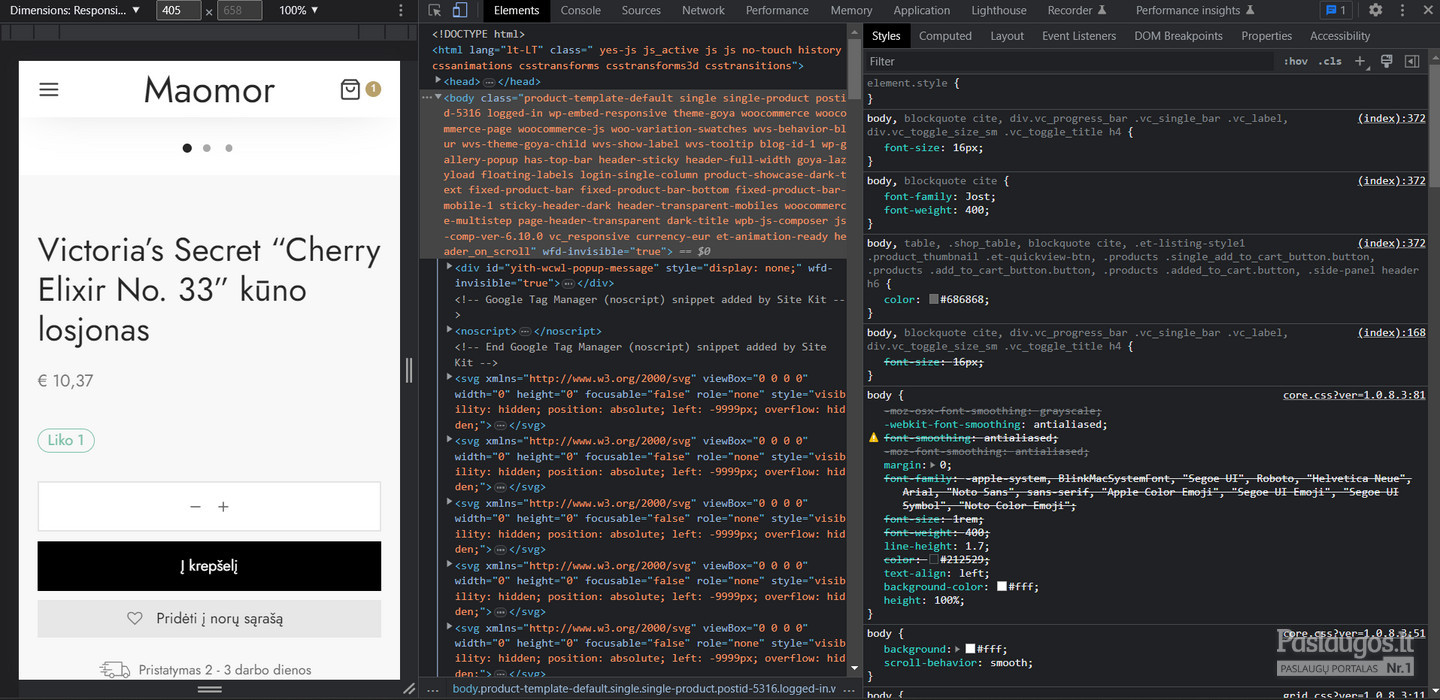Expand the background property shorthand triangle
Viewport: 1440px width, 700px height.
tap(958, 649)
